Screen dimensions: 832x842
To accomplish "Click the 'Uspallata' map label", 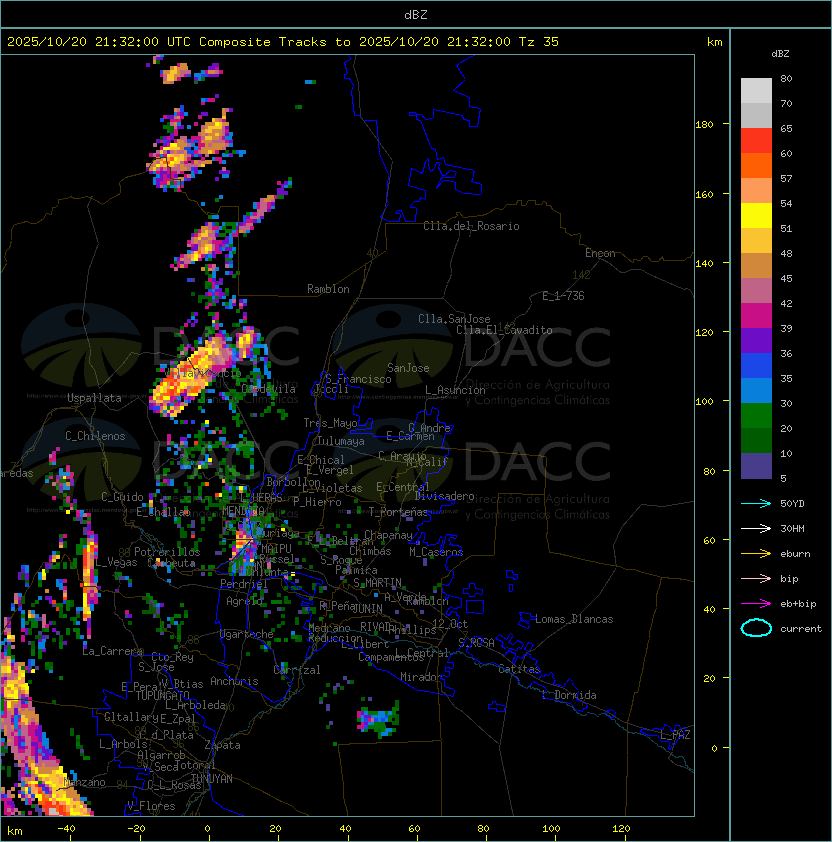I will 94,398.
